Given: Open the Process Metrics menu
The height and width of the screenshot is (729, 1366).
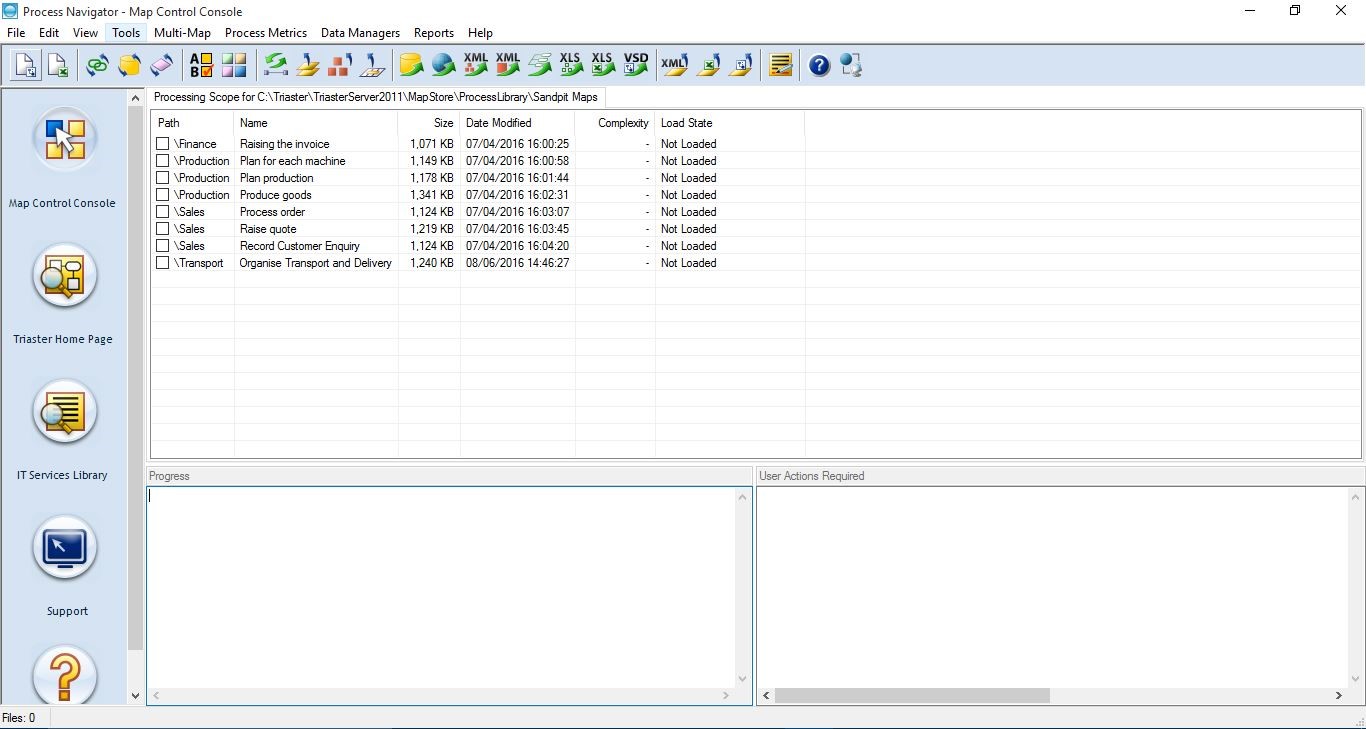Looking at the screenshot, I should click(266, 32).
